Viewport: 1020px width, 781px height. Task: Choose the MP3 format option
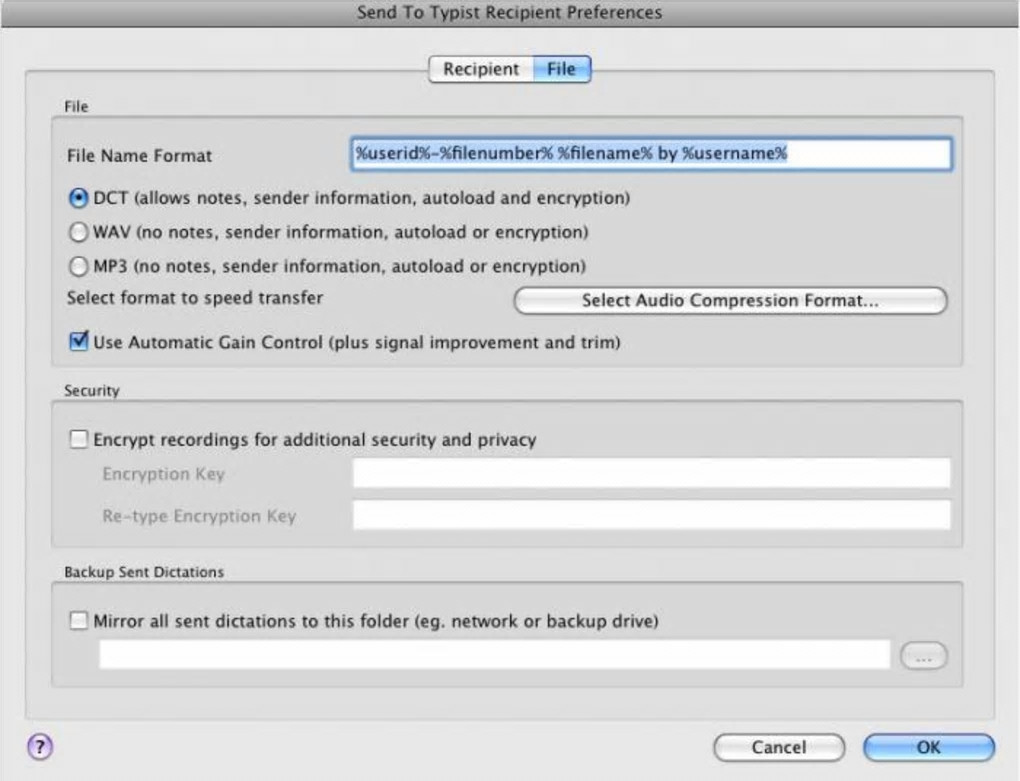tap(78, 266)
